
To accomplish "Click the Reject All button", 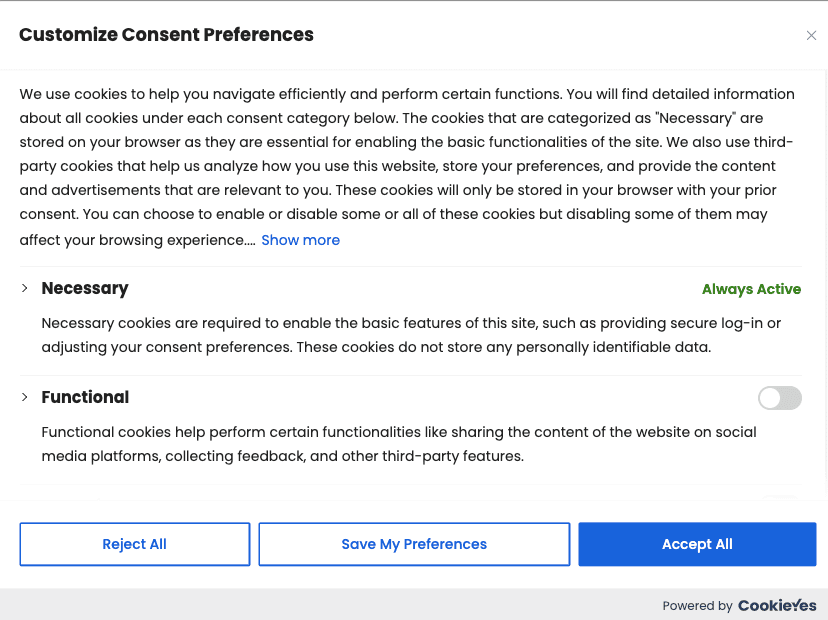I will pyautogui.click(x=135, y=544).
